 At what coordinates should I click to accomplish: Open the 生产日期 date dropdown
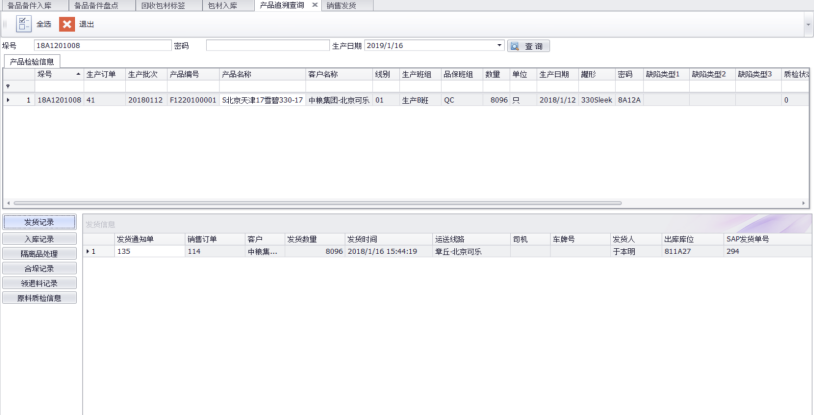tap(500, 46)
